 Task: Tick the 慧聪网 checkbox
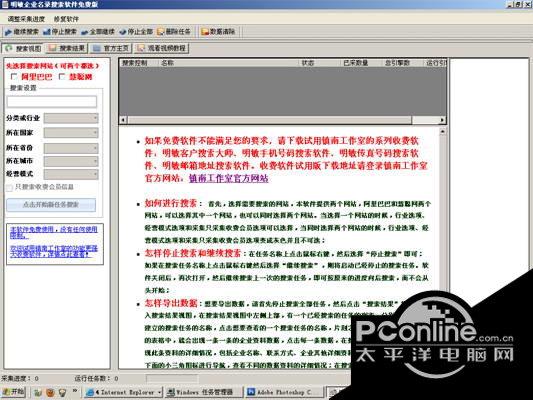(62, 76)
